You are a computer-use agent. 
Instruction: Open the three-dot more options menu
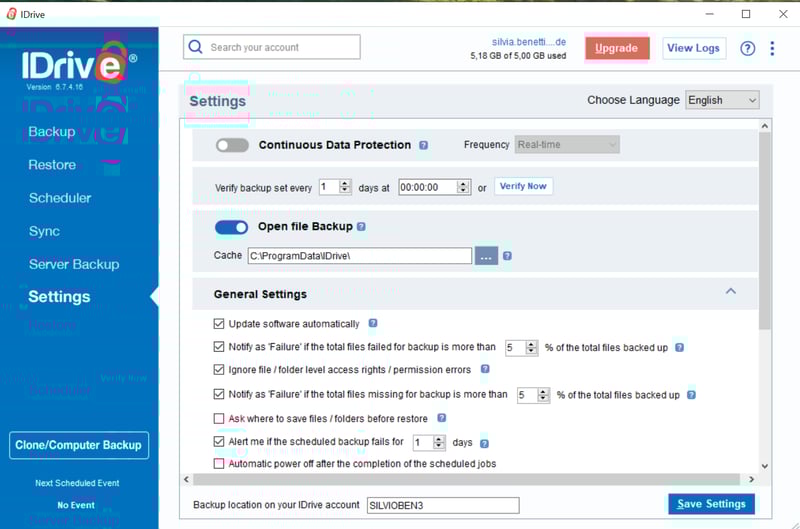pyautogui.click(x=772, y=48)
